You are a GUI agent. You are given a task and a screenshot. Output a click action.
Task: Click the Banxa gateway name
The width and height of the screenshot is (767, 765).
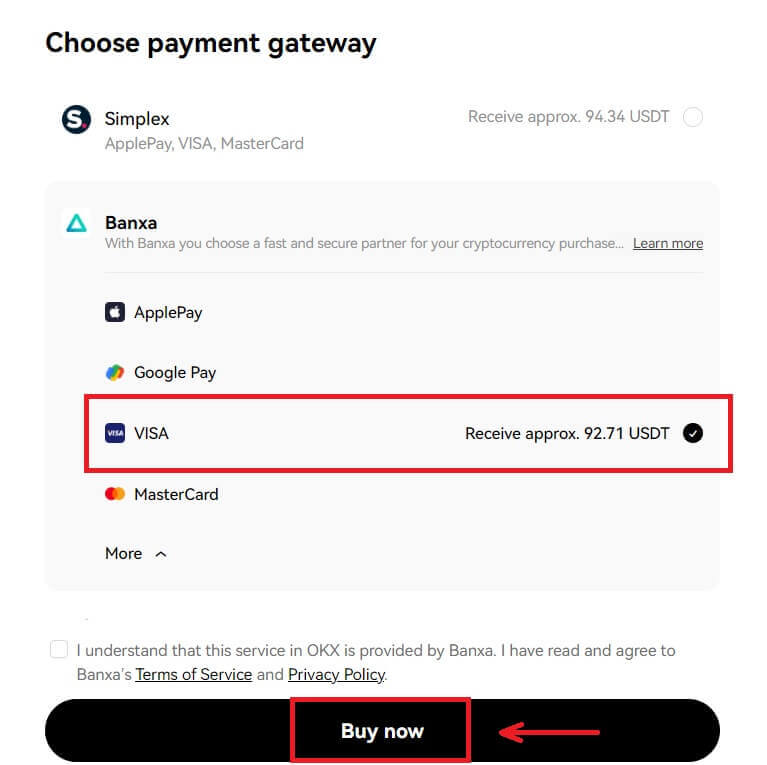(131, 222)
